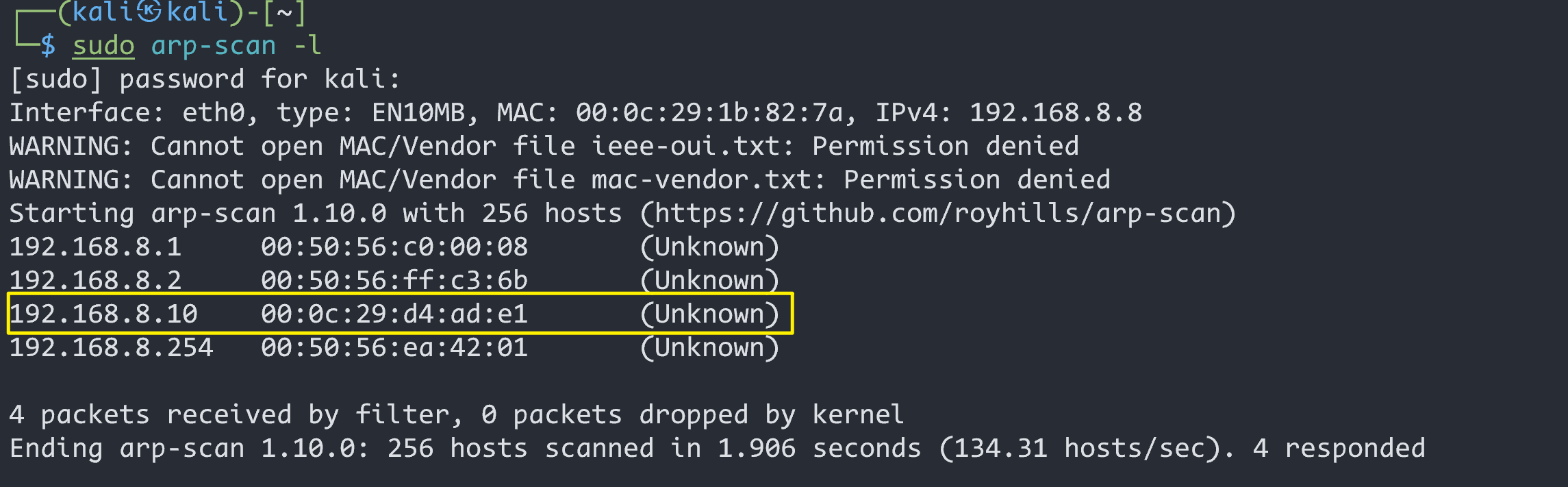Click MAC address 00:50:56:ea:42:01

tap(394, 348)
